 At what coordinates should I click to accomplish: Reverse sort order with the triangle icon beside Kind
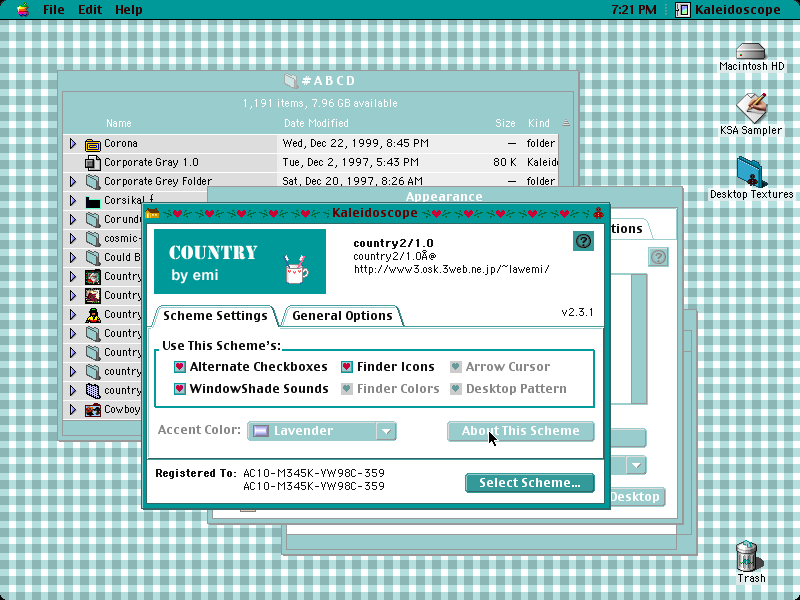pyautogui.click(x=566, y=123)
